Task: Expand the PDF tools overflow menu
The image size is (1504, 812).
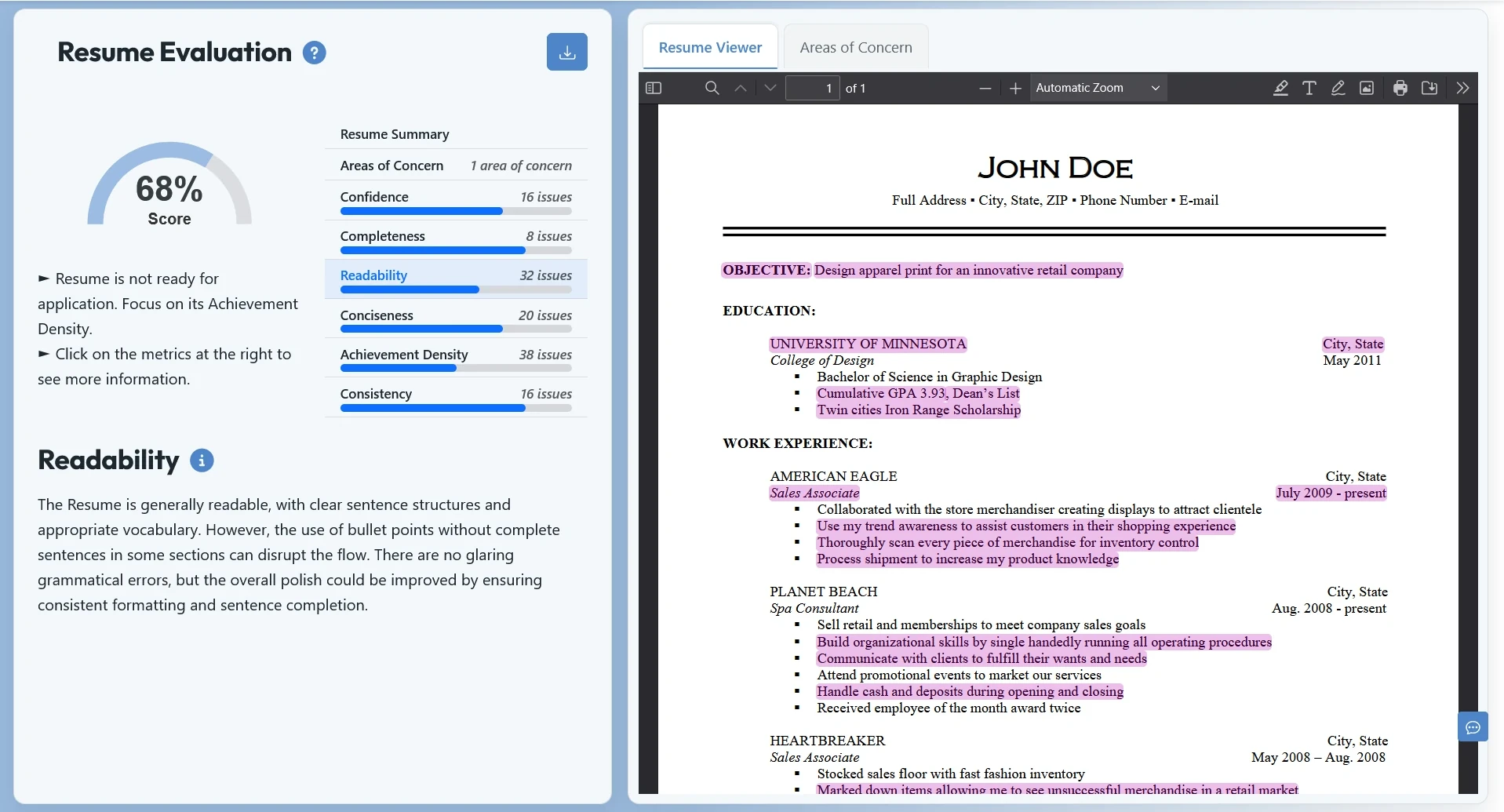Action: [x=1462, y=88]
